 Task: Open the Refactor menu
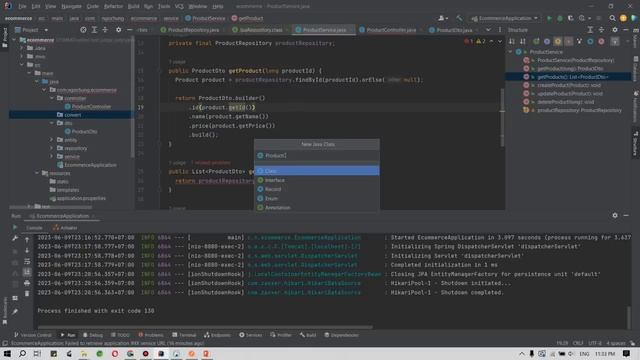click(x=113, y=7)
